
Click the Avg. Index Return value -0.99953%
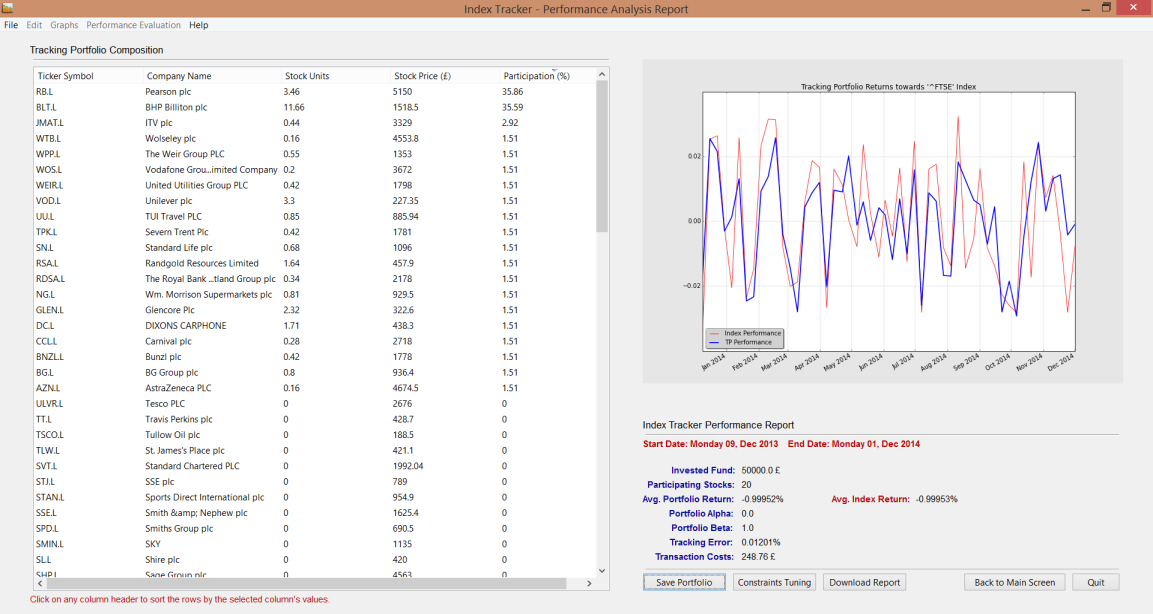pos(937,499)
